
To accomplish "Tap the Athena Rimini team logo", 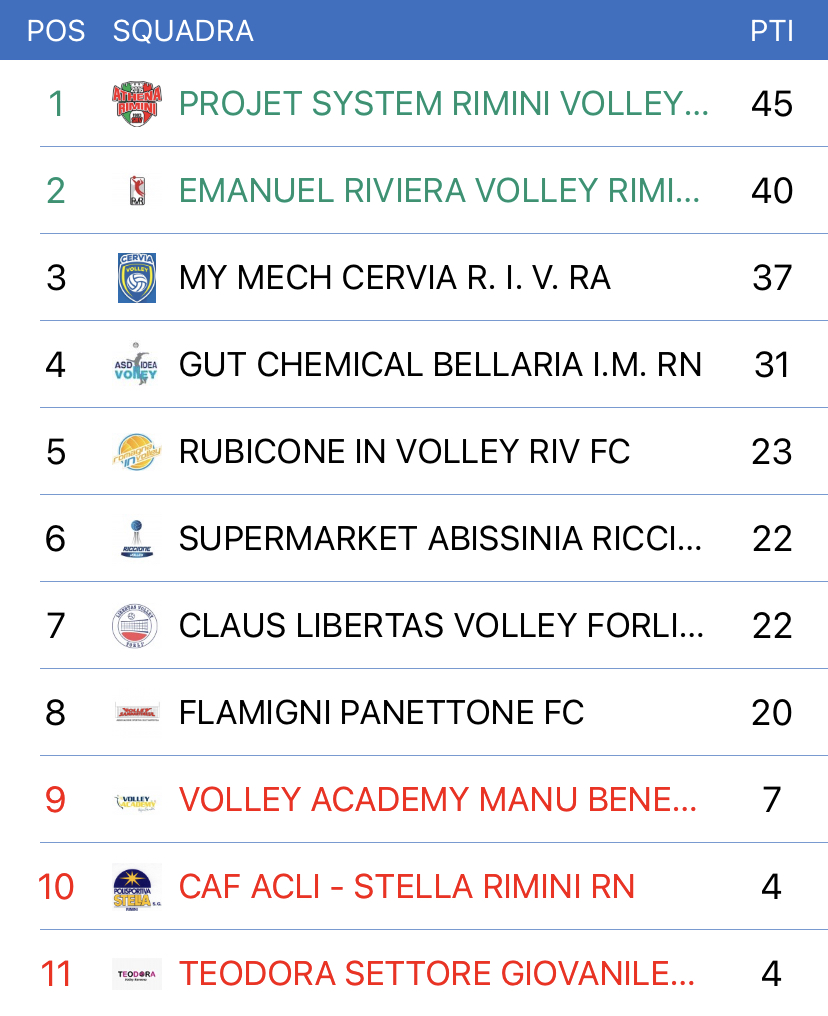I will click(137, 104).
